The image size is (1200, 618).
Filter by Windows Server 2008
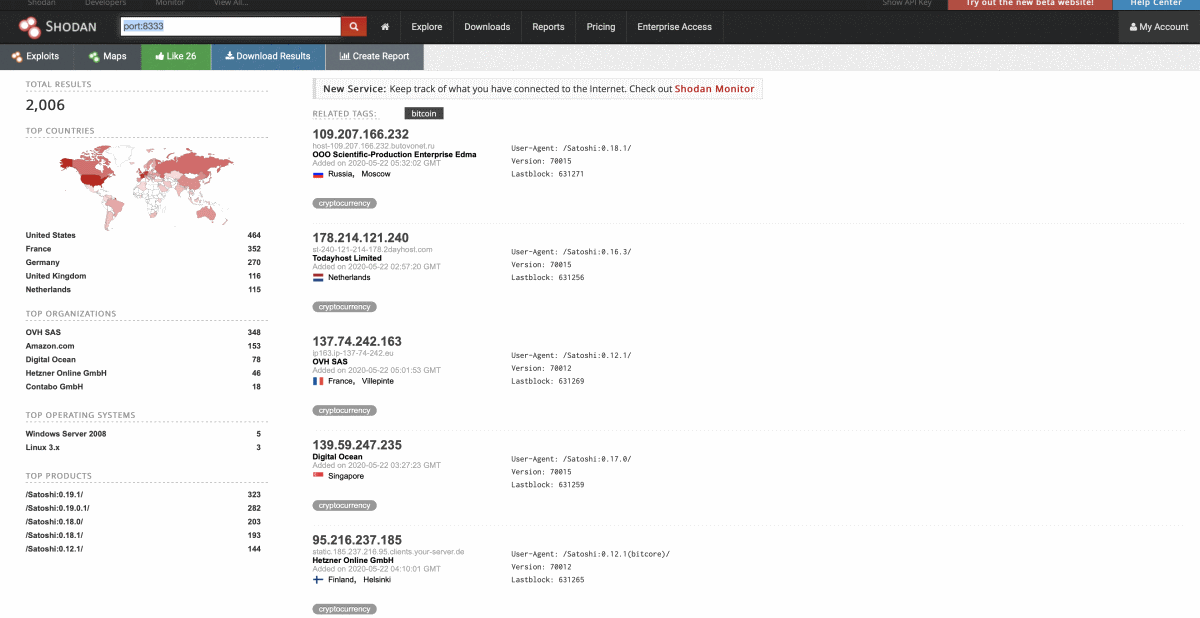66,434
